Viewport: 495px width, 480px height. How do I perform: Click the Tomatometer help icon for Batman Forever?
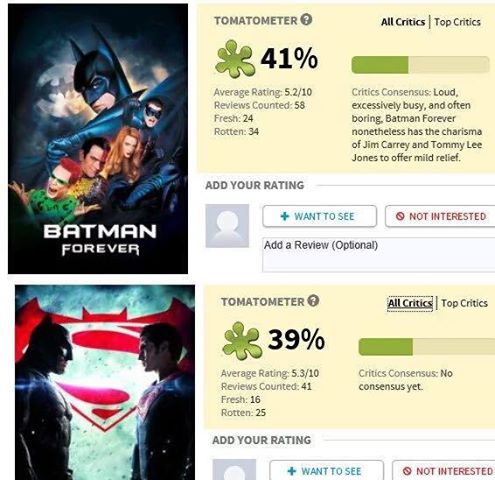[x=306, y=20]
